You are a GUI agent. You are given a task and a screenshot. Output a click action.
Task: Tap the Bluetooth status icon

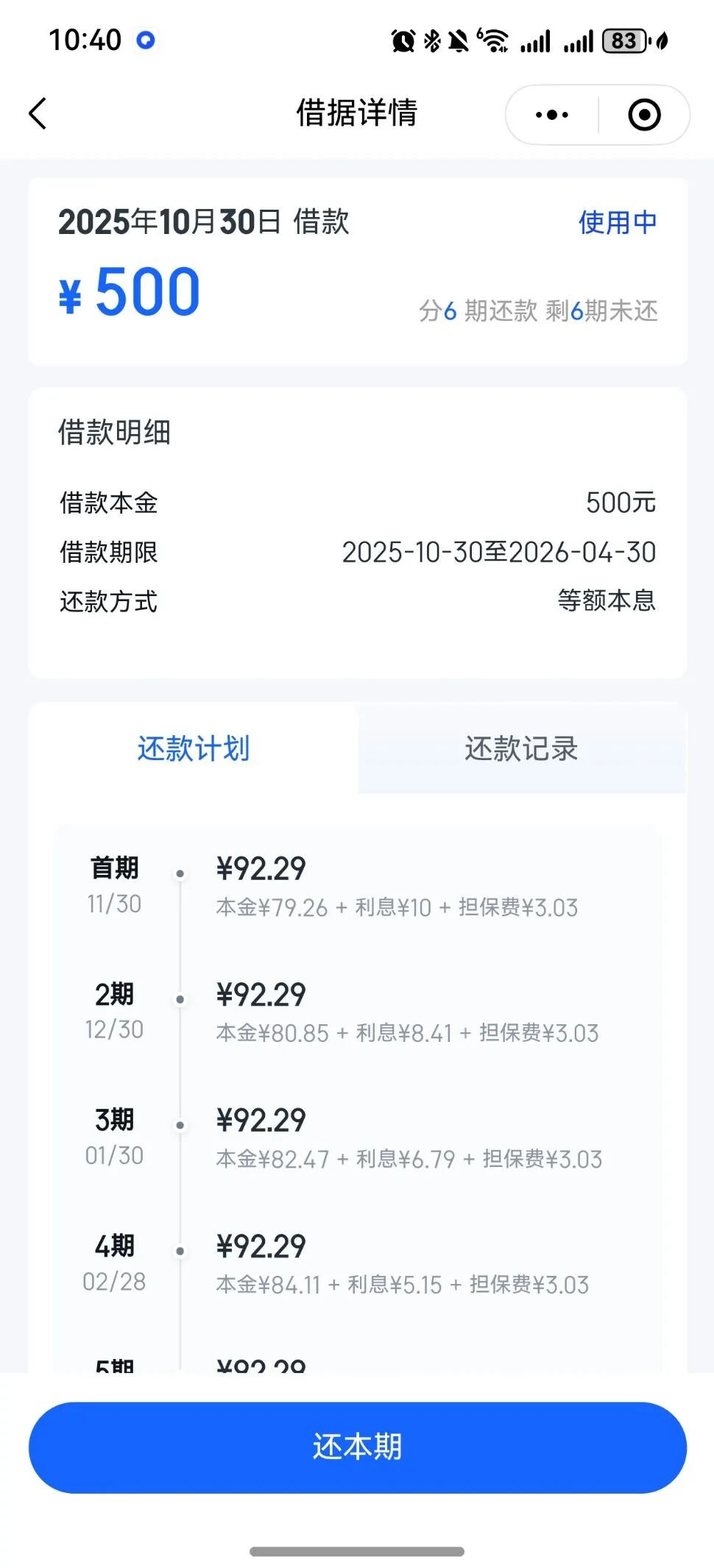click(432, 41)
